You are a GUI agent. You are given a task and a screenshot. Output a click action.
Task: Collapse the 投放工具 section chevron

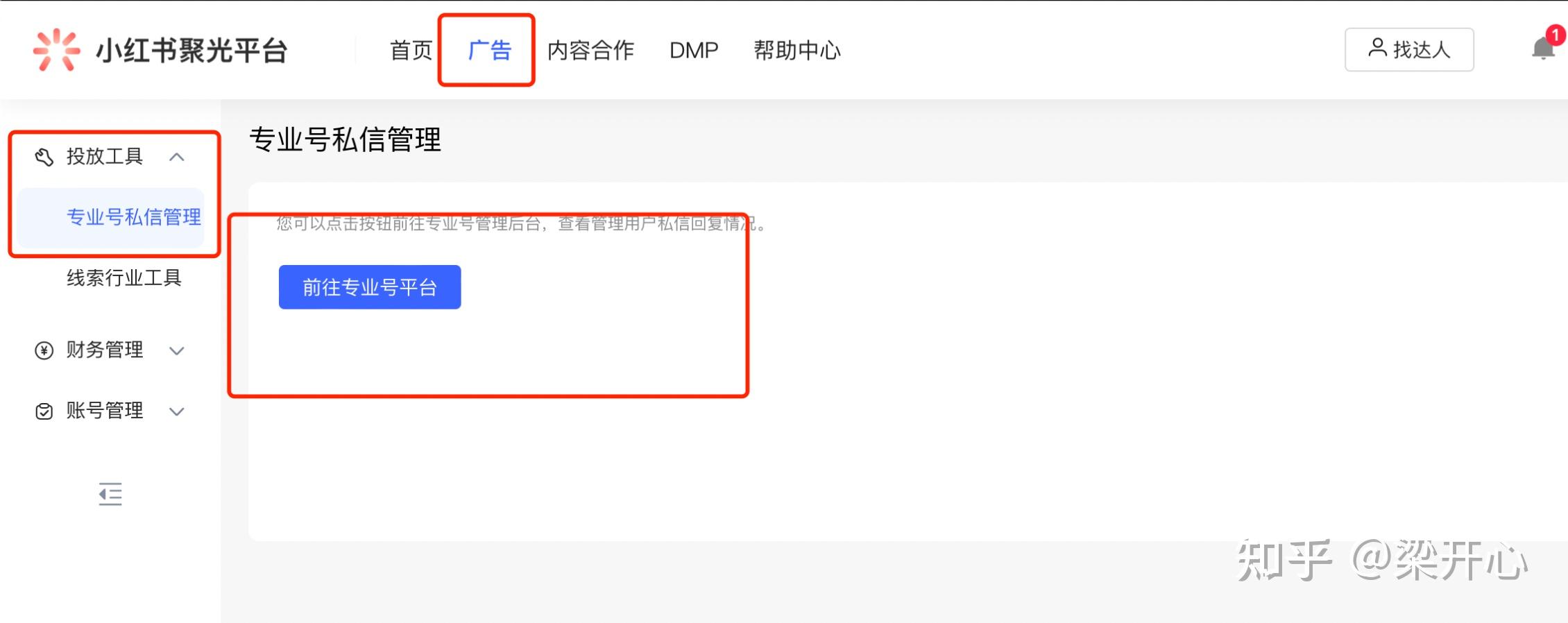coord(177,157)
